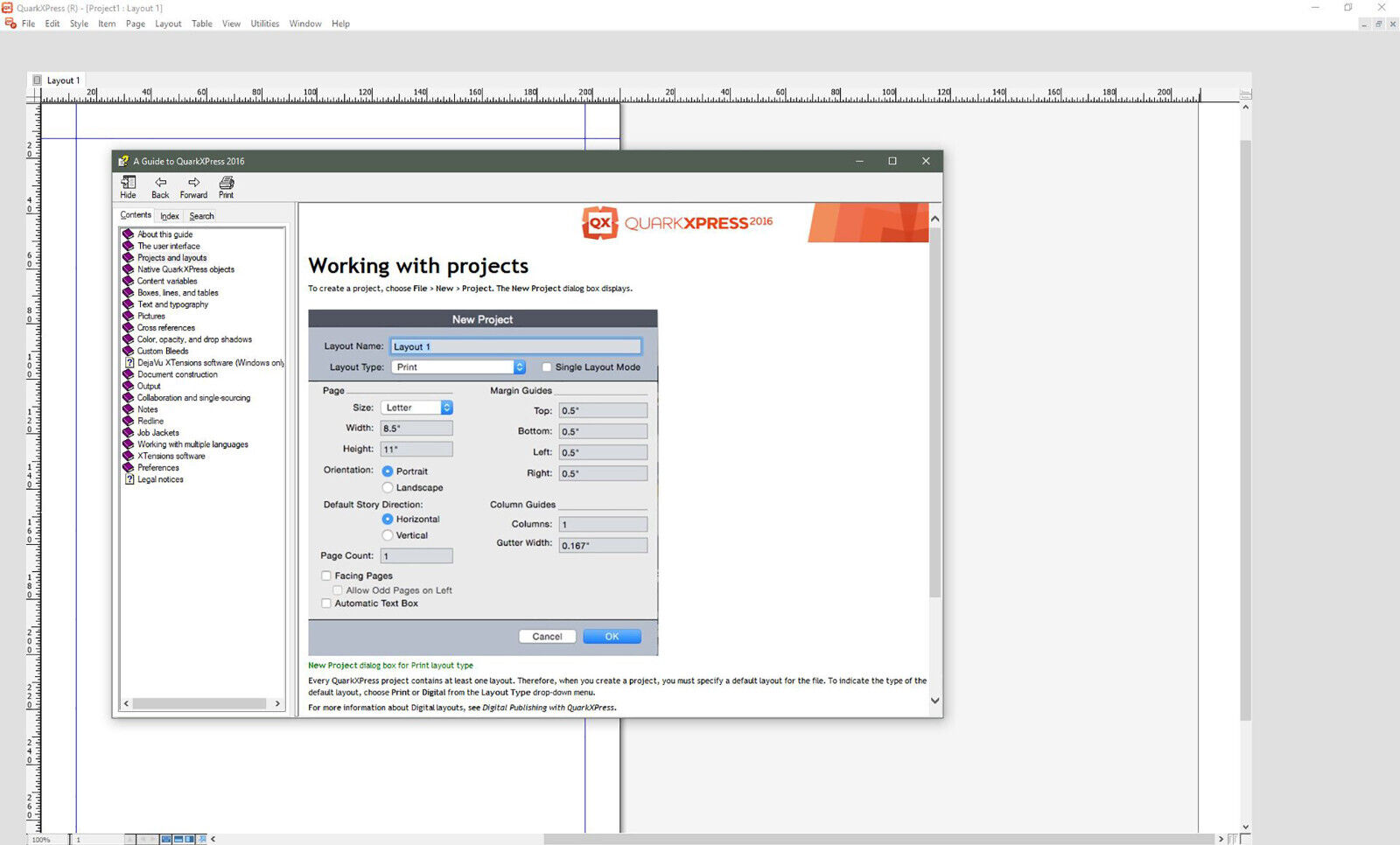Open Job Jackets topic
Screen dimensions: 1400x845
click(158, 433)
